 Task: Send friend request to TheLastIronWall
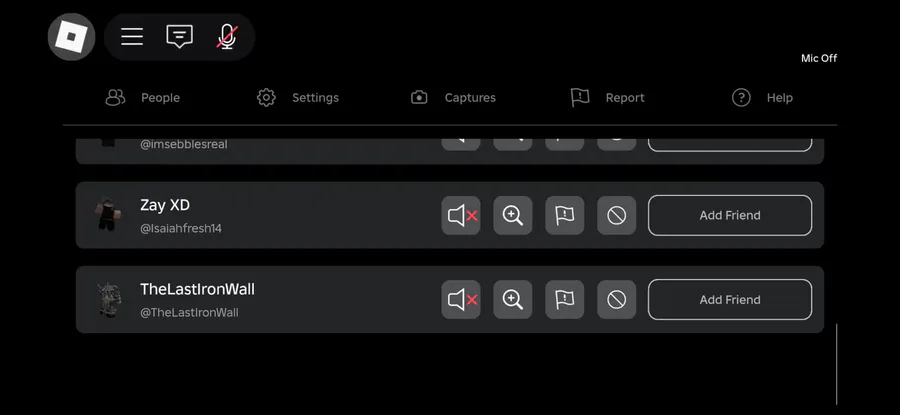pos(730,300)
